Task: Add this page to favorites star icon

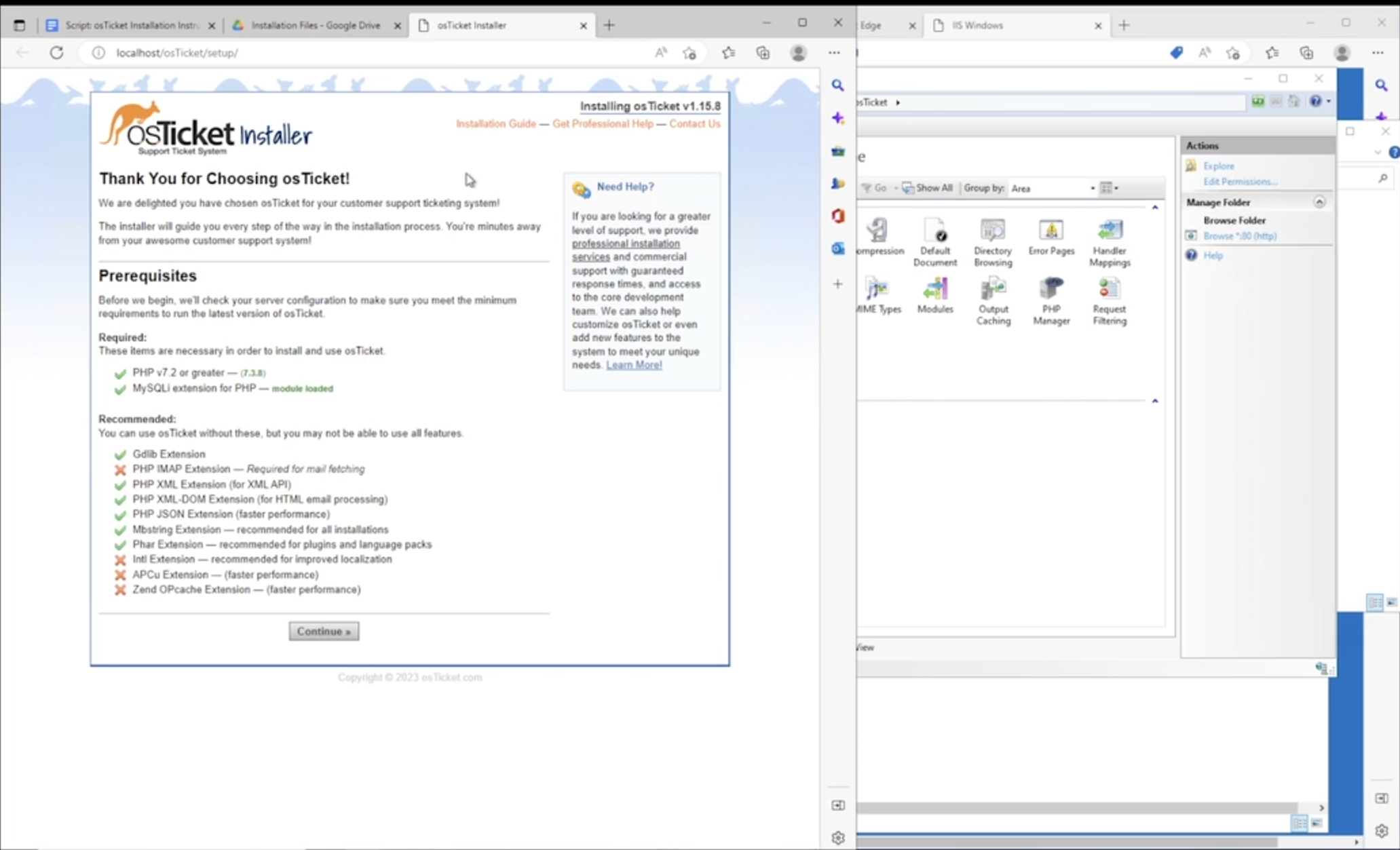Action: click(689, 53)
